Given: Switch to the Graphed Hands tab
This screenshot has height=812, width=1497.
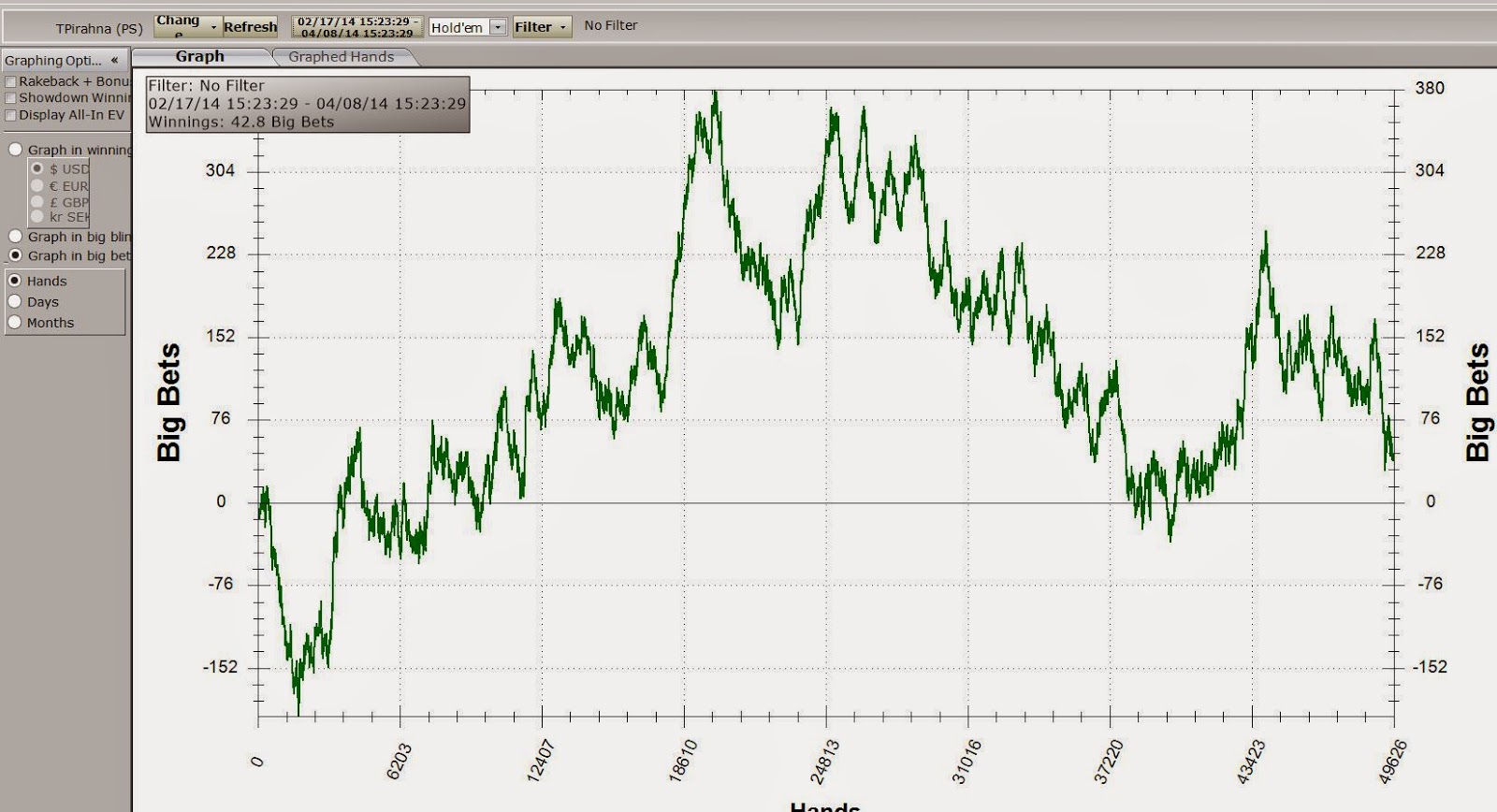Looking at the screenshot, I should pyautogui.click(x=342, y=57).
